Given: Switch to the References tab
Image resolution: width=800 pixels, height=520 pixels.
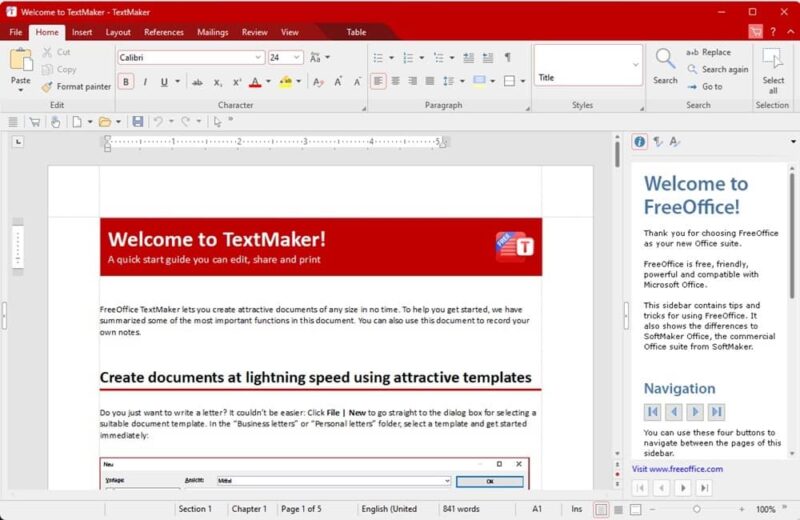Looking at the screenshot, I should [164, 32].
